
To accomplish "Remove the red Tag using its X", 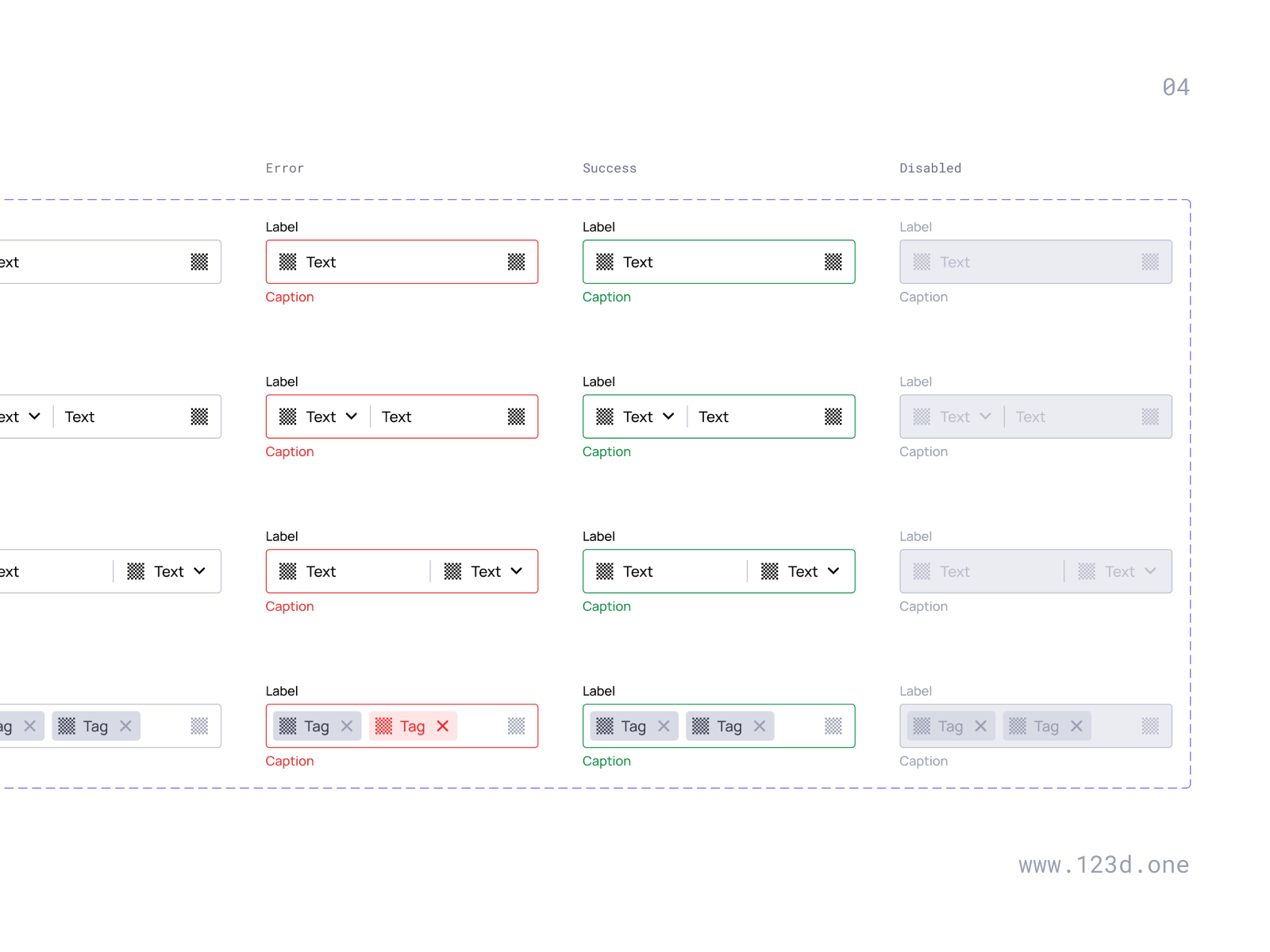I will (x=442, y=726).
